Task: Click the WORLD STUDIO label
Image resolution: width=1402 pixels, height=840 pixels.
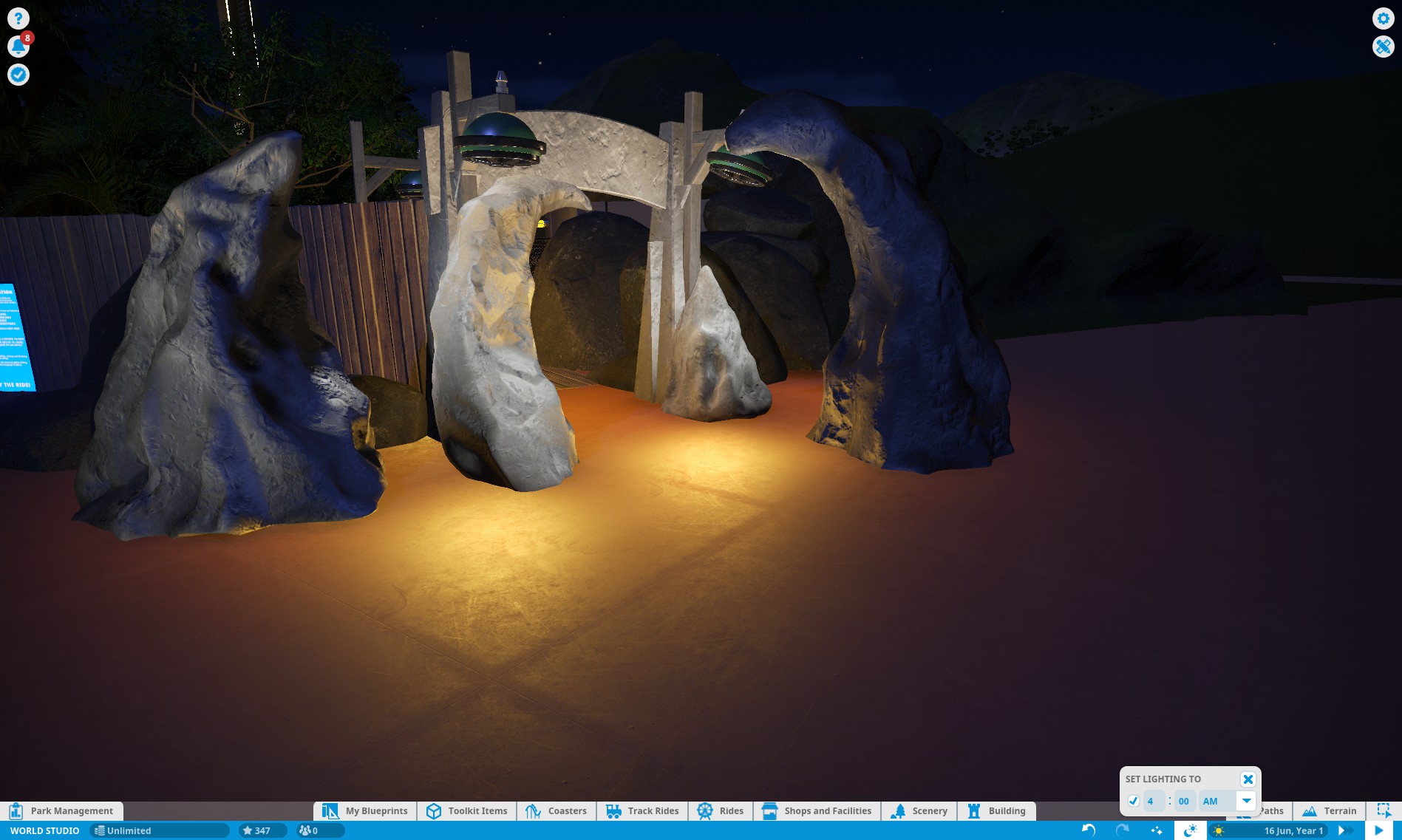Action: (44, 831)
